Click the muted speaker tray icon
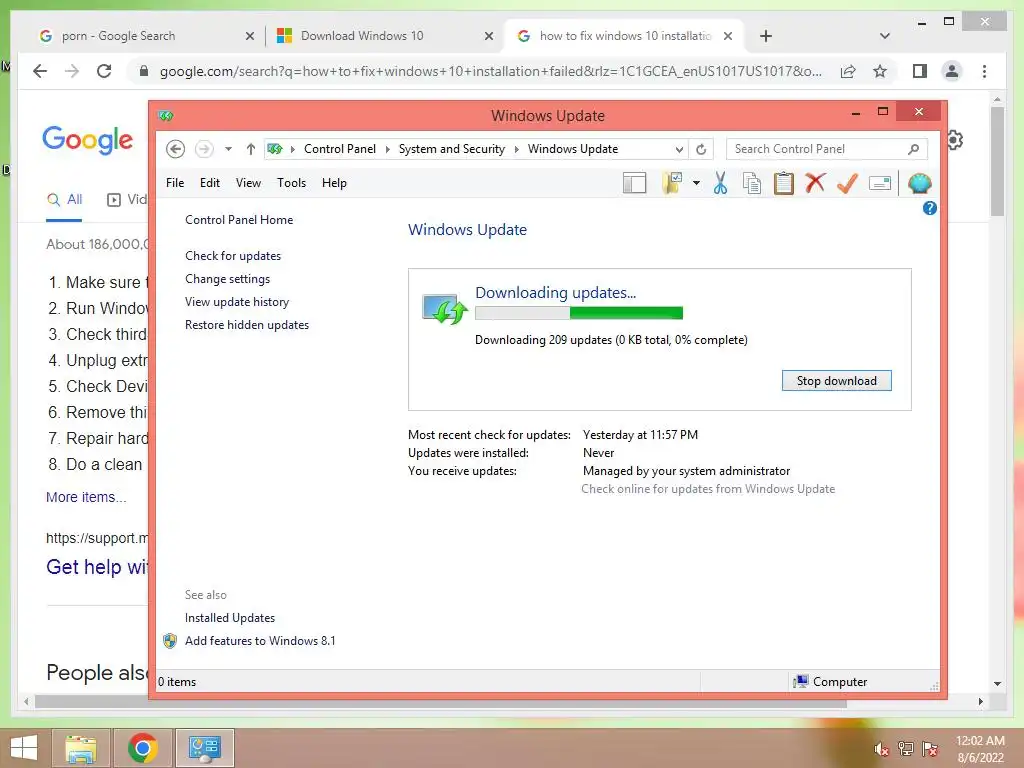Viewport: 1024px width, 768px height. 881,749
